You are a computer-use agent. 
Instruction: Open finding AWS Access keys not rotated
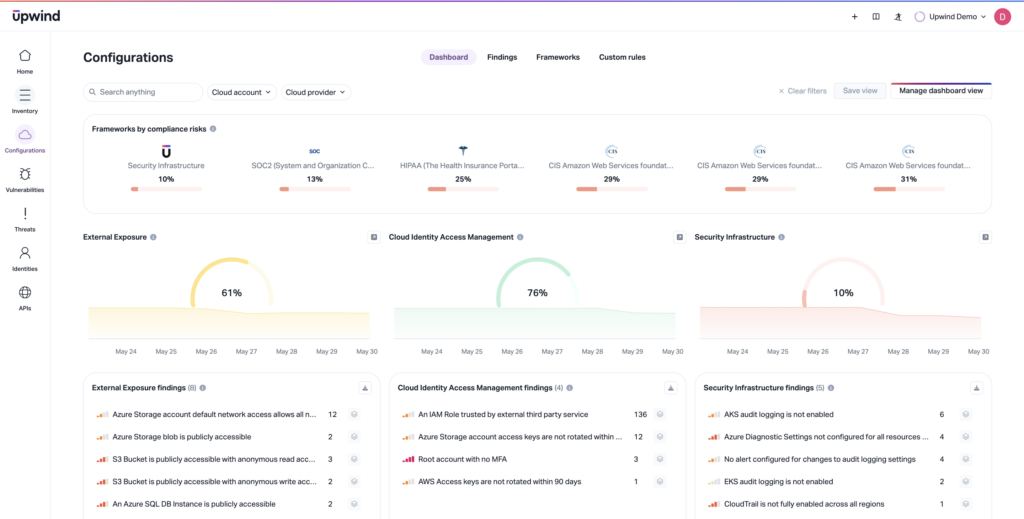click(500, 482)
